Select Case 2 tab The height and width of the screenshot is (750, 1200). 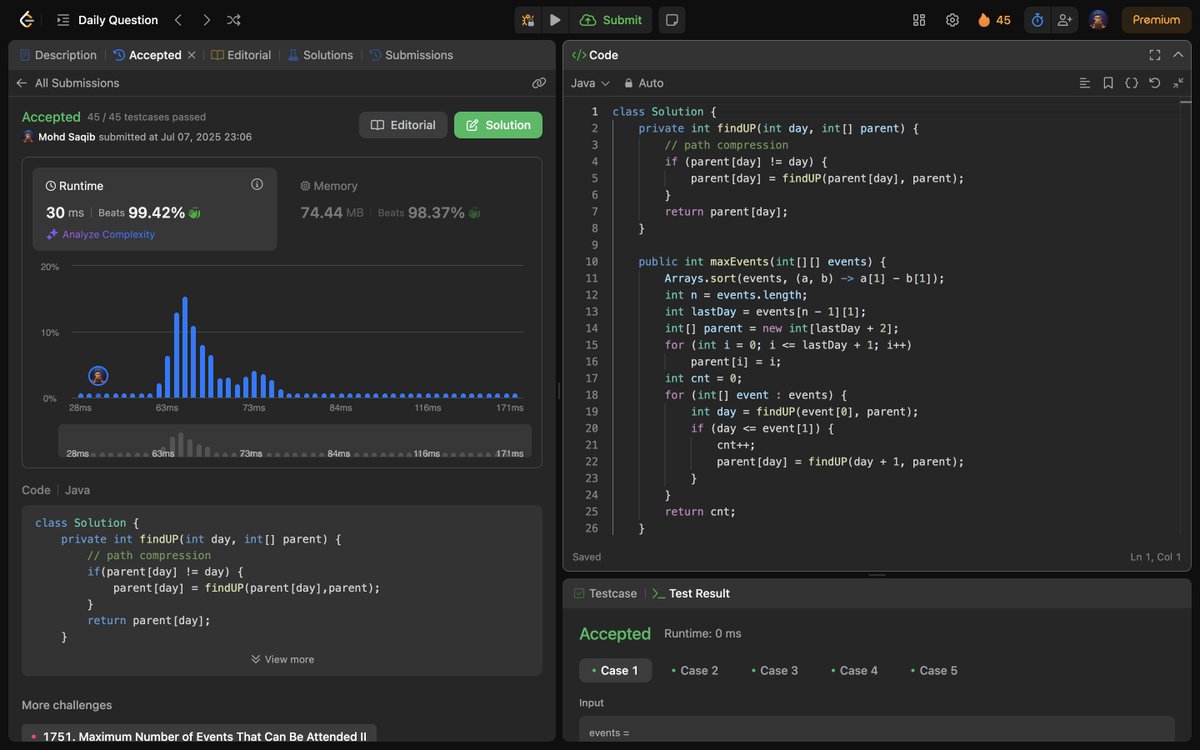[x=695, y=670]
